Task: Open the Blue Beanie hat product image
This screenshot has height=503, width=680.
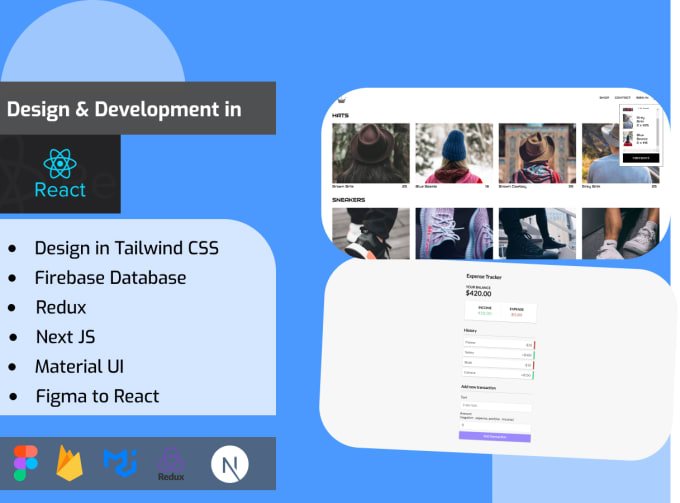Action: coord(454,153)
